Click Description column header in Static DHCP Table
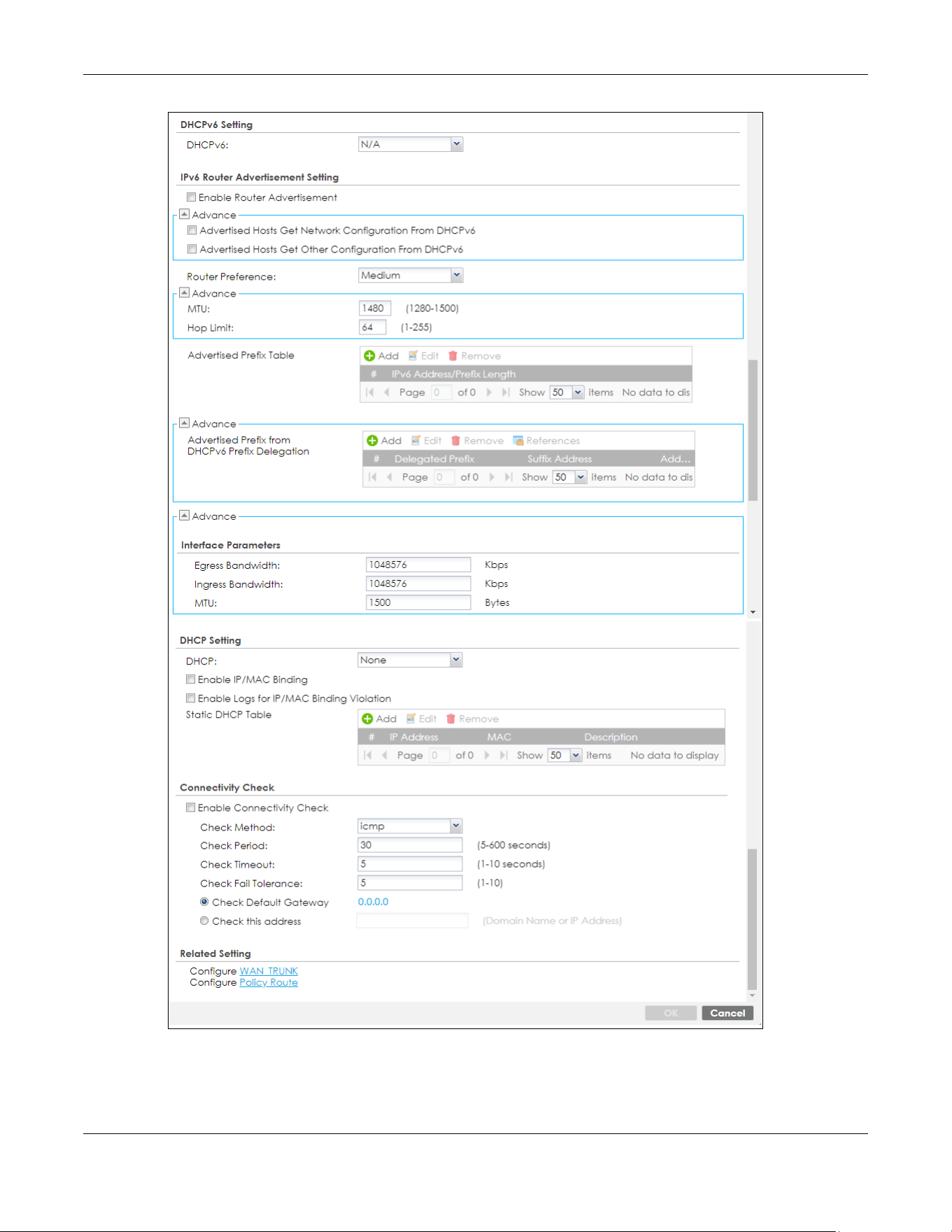The width and height of the screenshot is (952, 1232). (x=611, y=737)
